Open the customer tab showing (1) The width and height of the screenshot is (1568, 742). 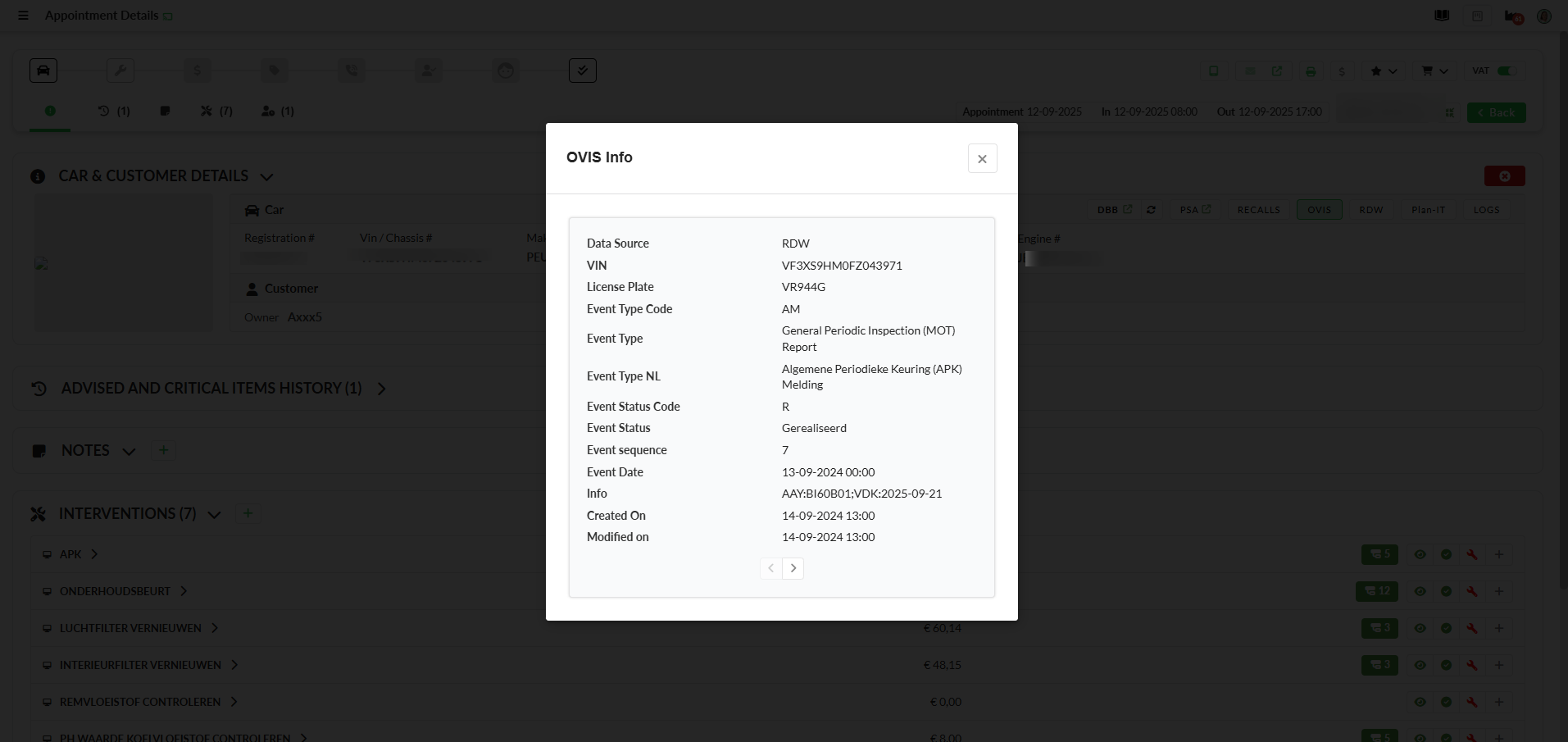pyautogui.click(x=278, y=111)
